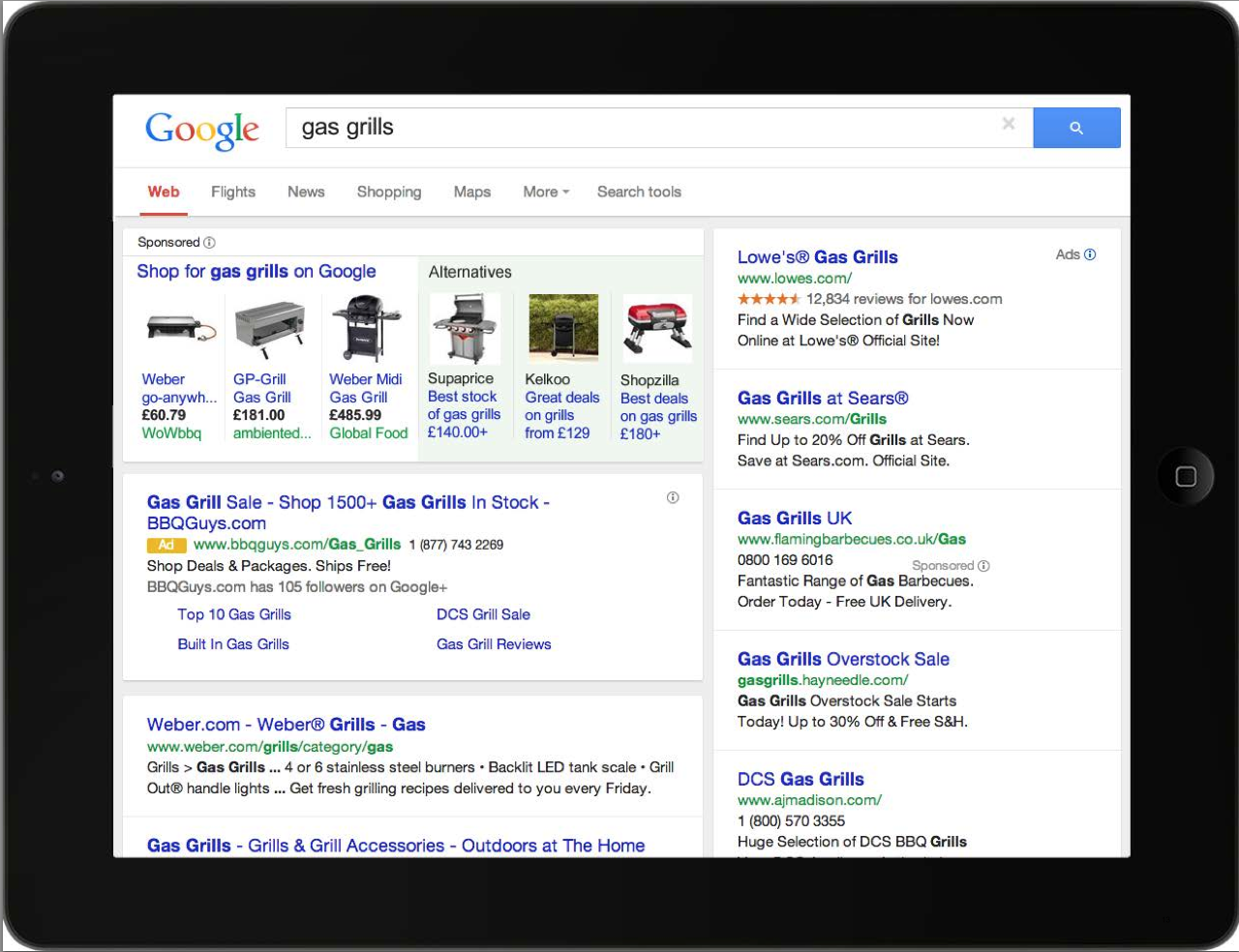This screenshot has width=1239, height=952.
Task: Open the Weber Midi Gas Grill text link
Action: 366,388
